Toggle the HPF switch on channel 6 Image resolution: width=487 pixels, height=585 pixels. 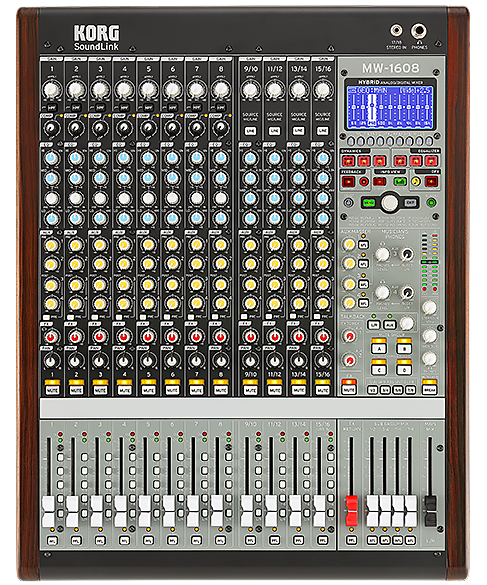pos(173,107)
